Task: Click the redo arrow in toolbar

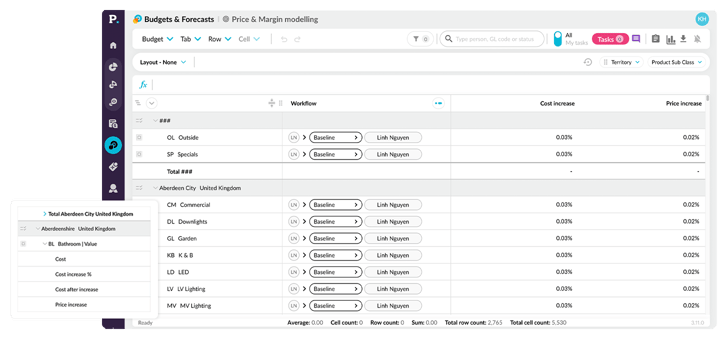Action: (298, 39)
